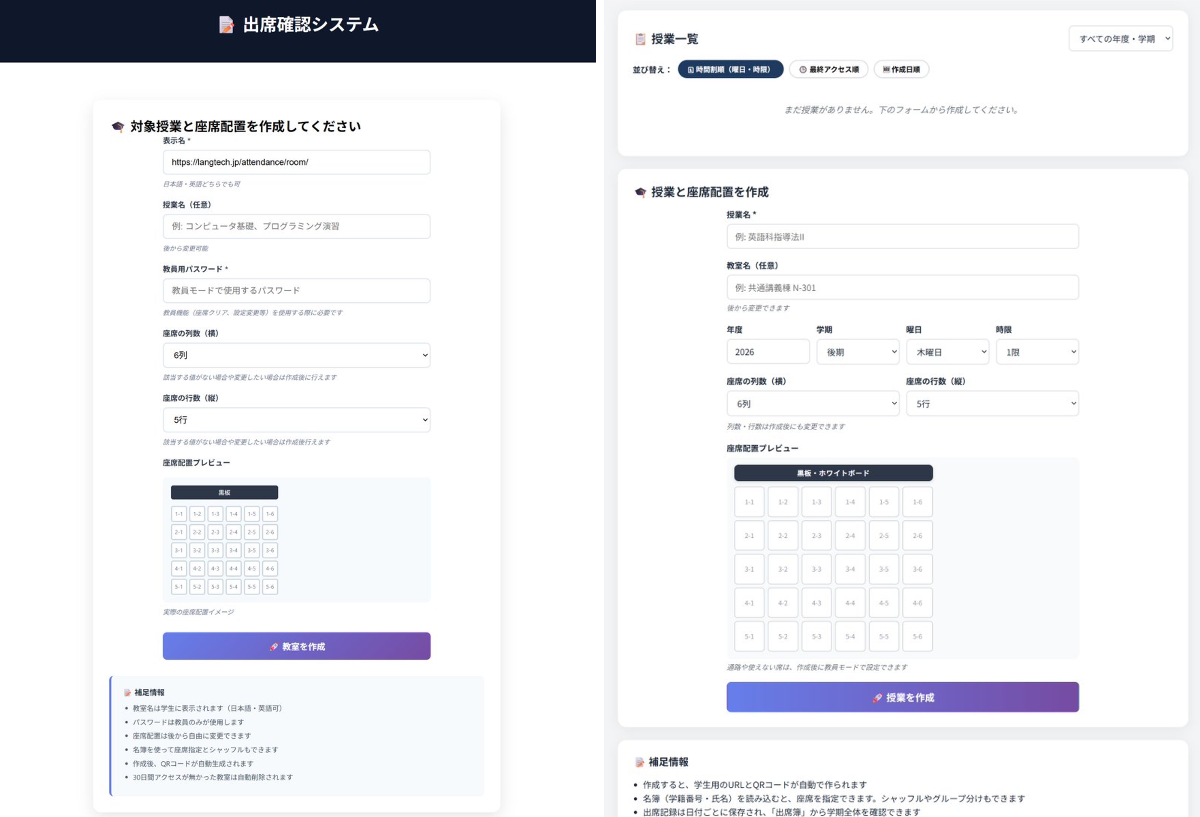This screenshot has height=817, width=1200.
Task: Click seat 3-3 in the left page preview
Action: click(215, 550)
